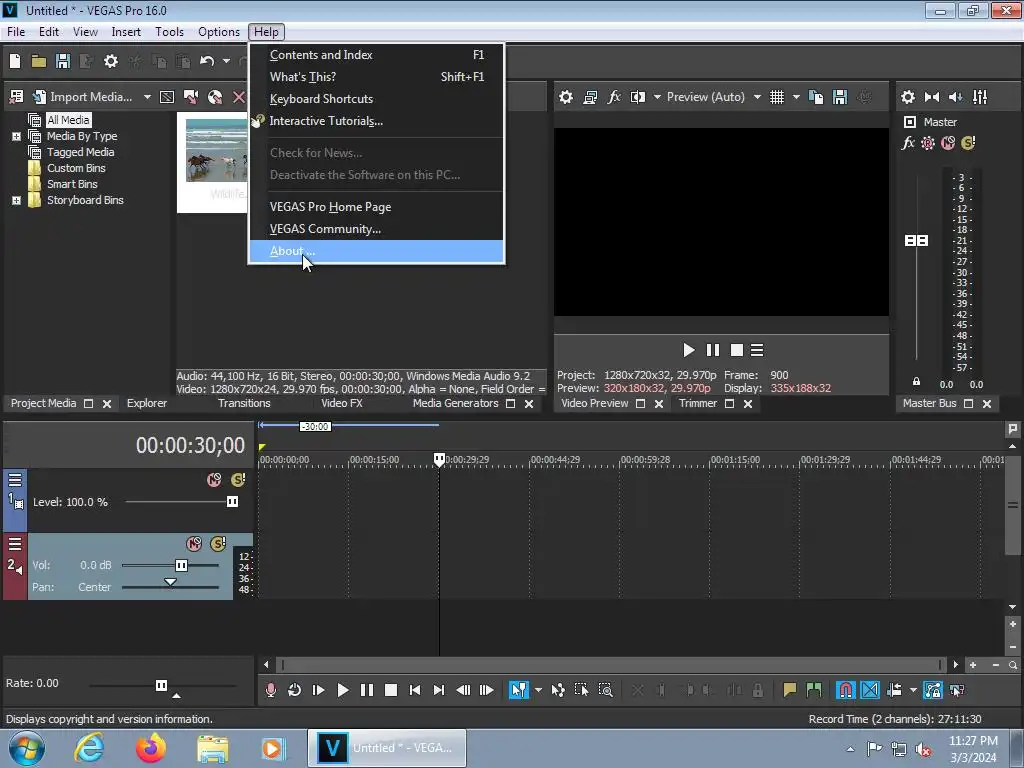The image size is (1024, 768).
Task: Mute video track 1
Action: pyautogui.click(x=214, y=480)
